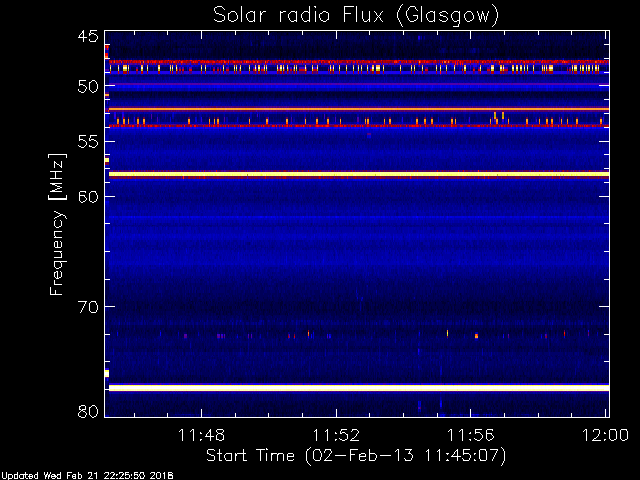The width and height of the screenshot is (640, 480).
Task: Click the dotted red band near 53.5 MHz
Action: [x=359, y=126]
